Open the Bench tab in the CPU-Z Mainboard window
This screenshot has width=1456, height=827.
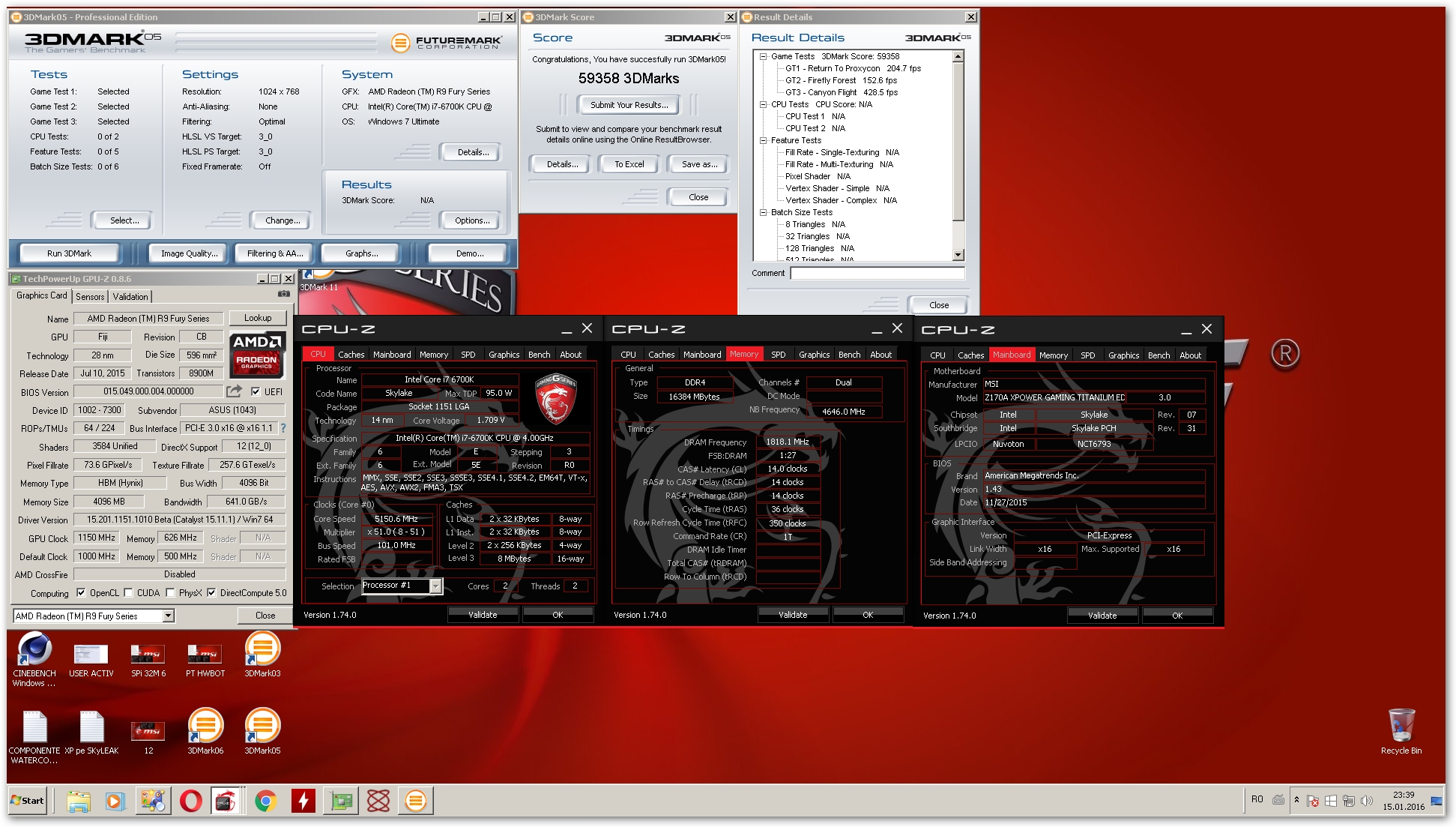tap(1159, 355)
